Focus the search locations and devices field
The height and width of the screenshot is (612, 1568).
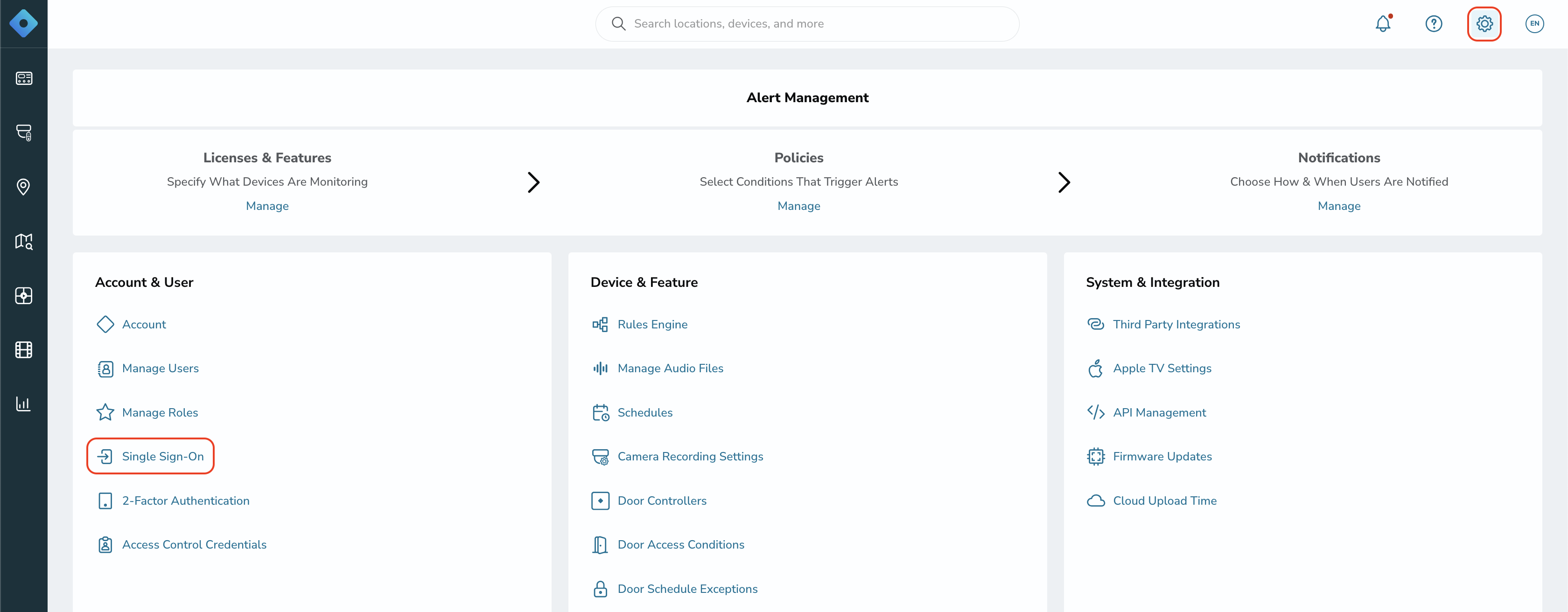click(807, 24)
